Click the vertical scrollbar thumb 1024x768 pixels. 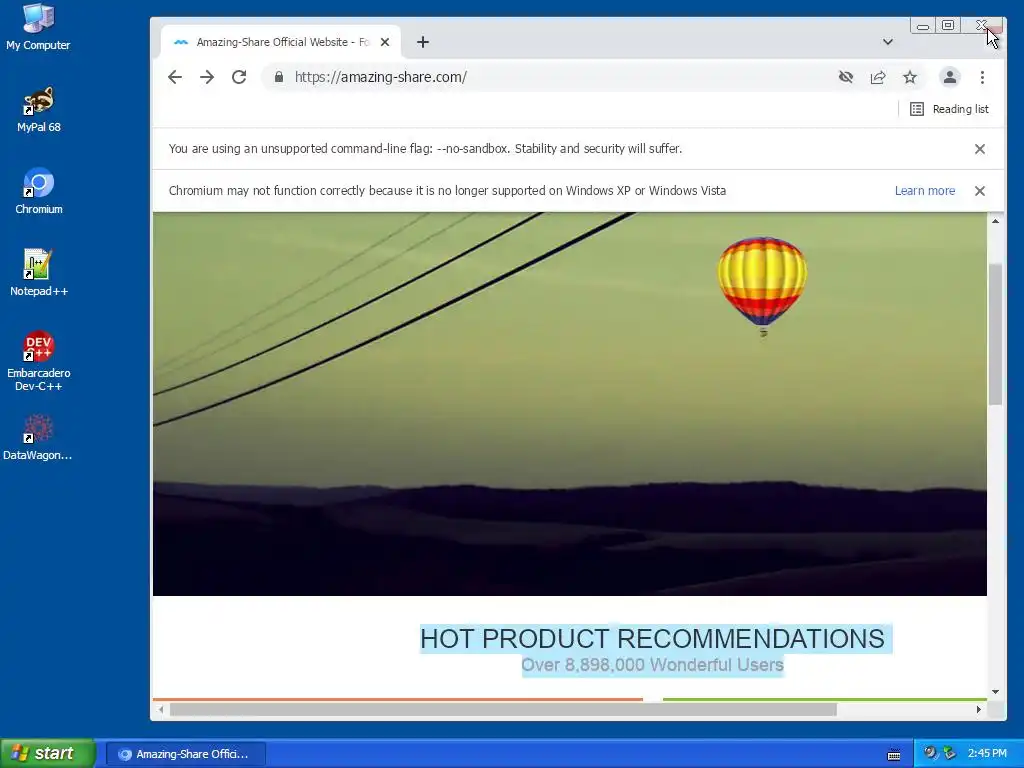[995, 333]
